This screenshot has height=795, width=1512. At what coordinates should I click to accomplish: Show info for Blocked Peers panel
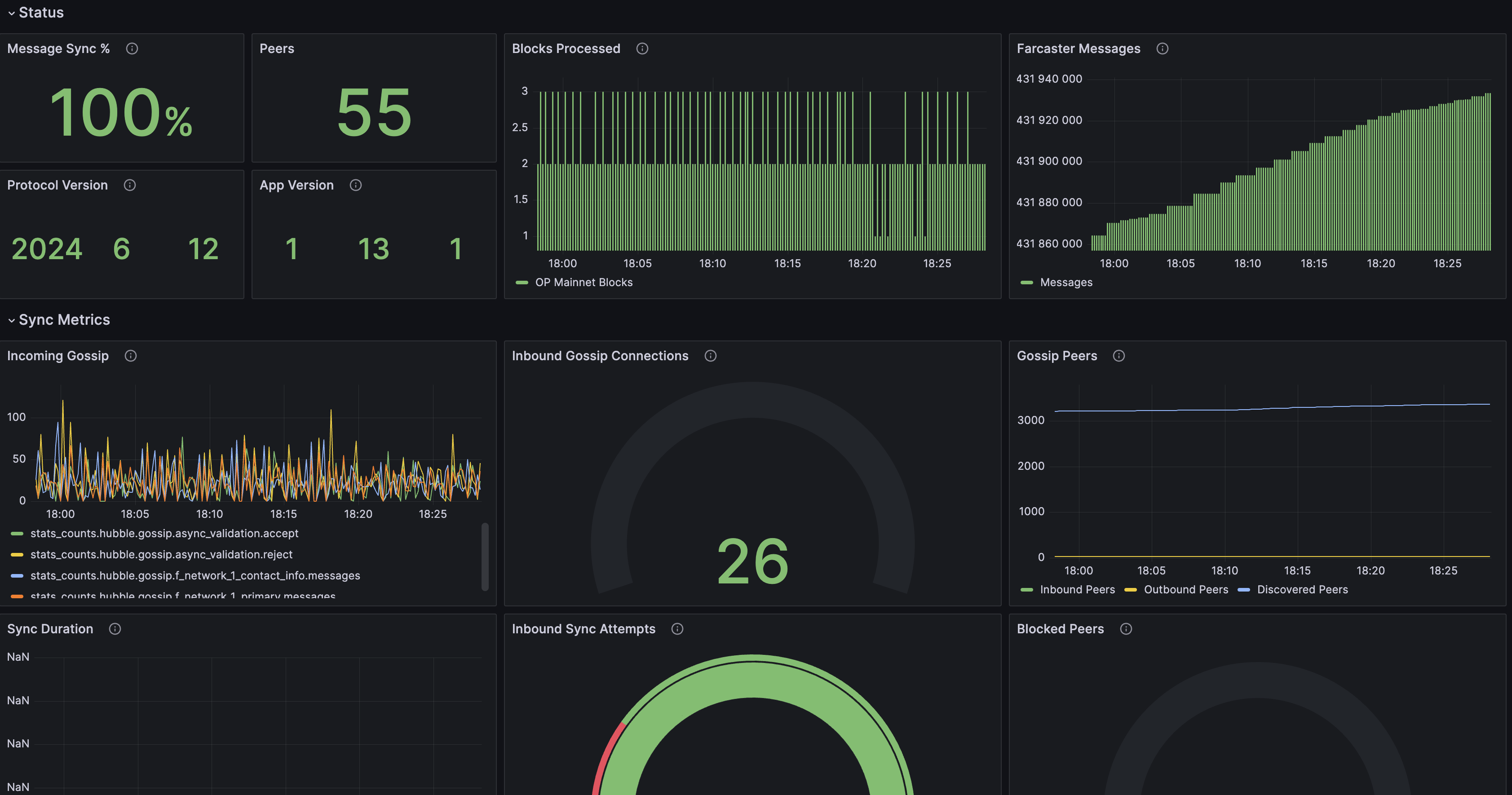click(1126, 629)
